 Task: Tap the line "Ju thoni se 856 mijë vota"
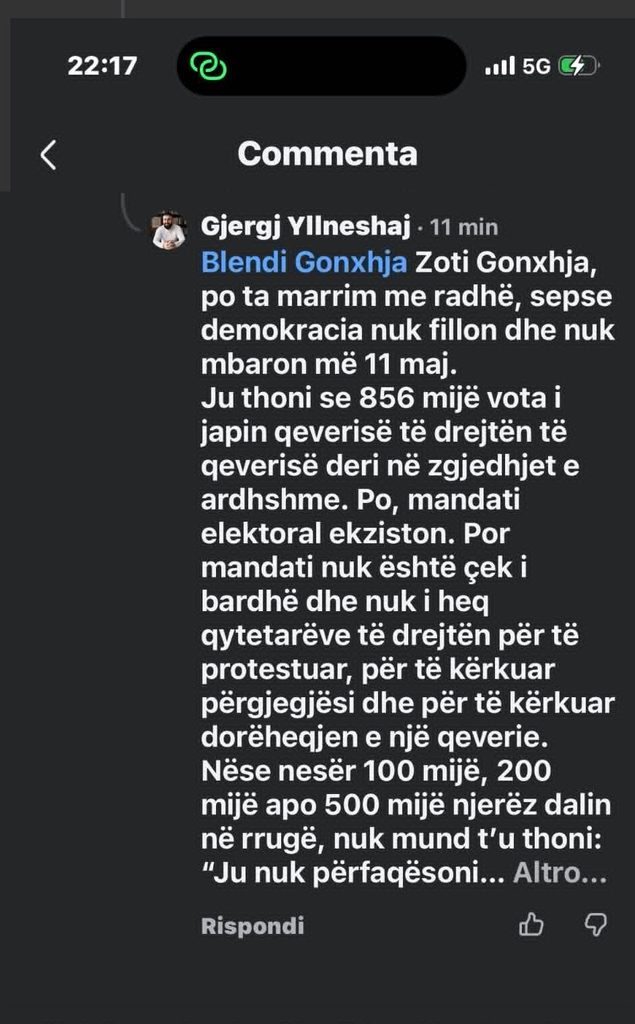coord(373,398)
